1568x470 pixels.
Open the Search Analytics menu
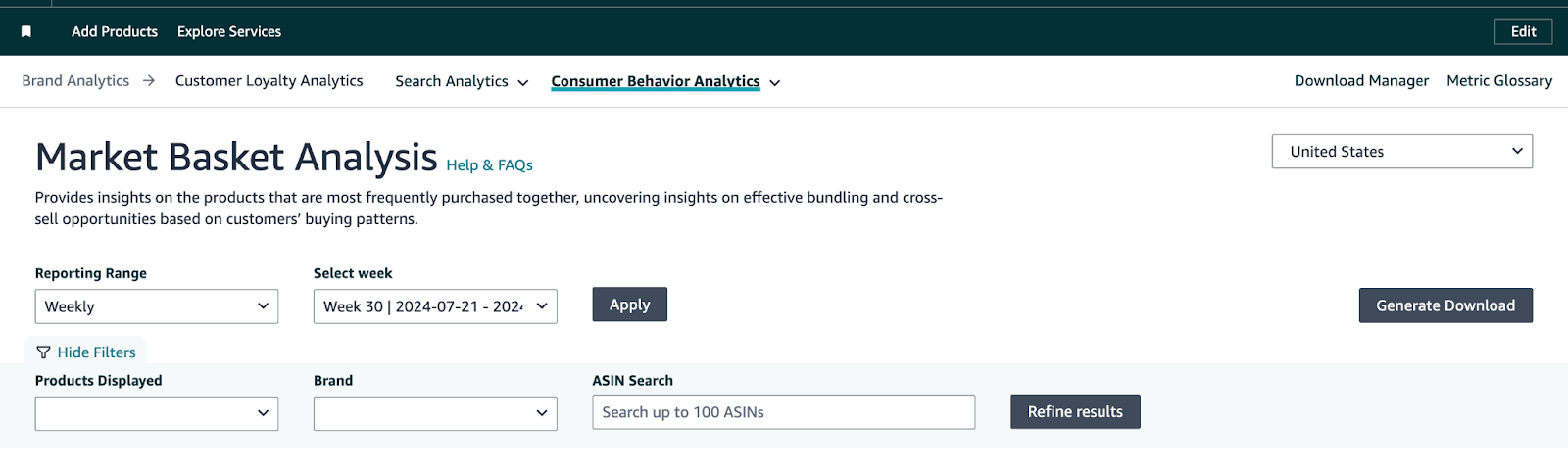(452, 81)
